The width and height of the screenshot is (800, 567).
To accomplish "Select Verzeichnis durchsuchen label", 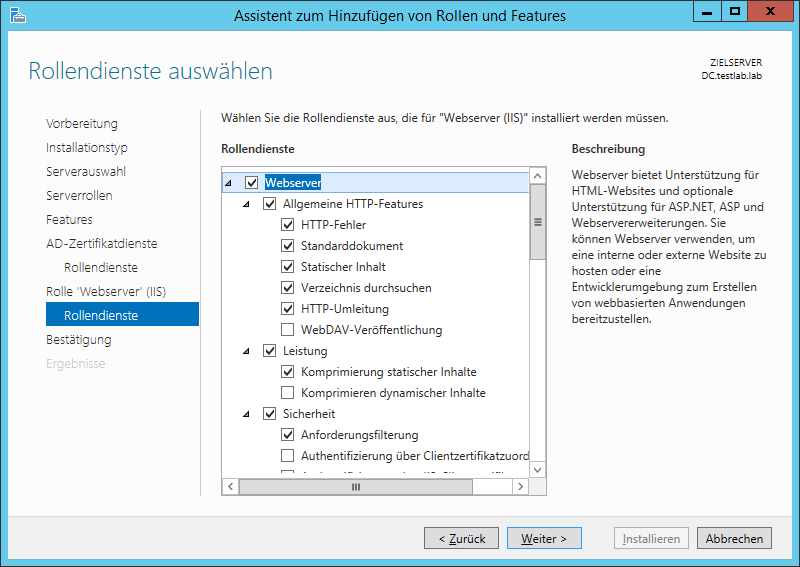I will coord(366,287).
